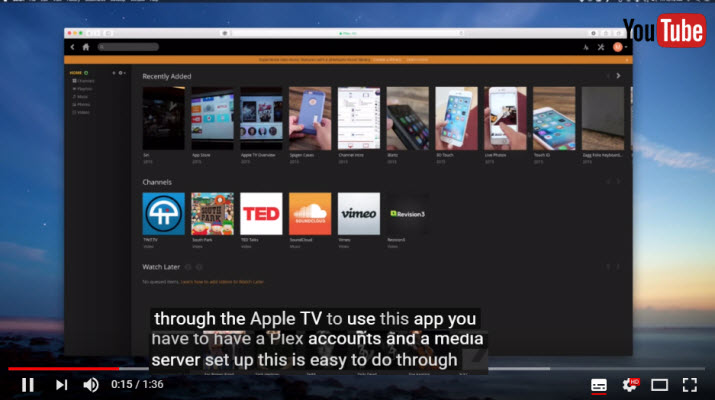Open Playlists in Plex sidebar

83,89
